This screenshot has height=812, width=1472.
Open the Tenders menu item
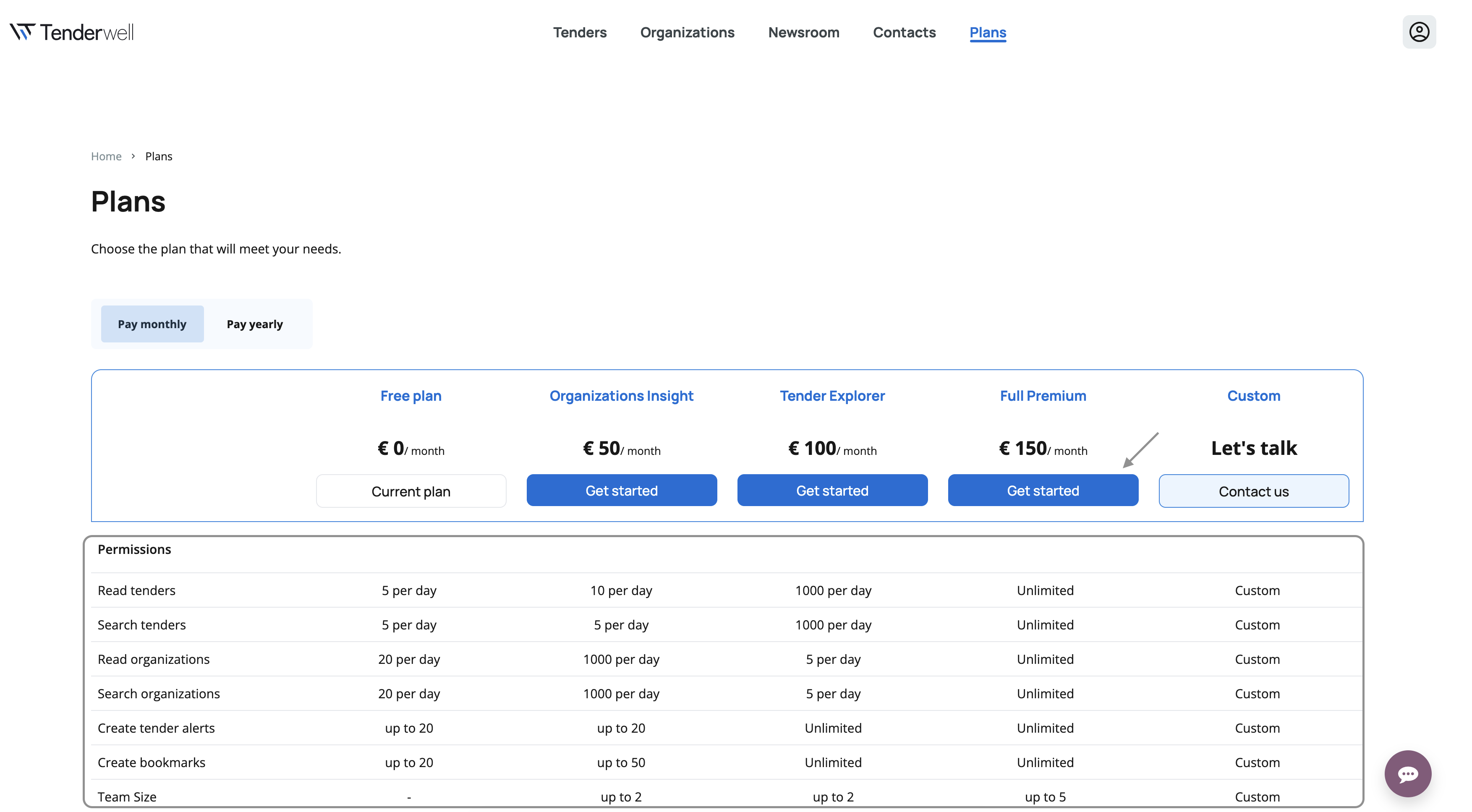[x=579, y=33]
